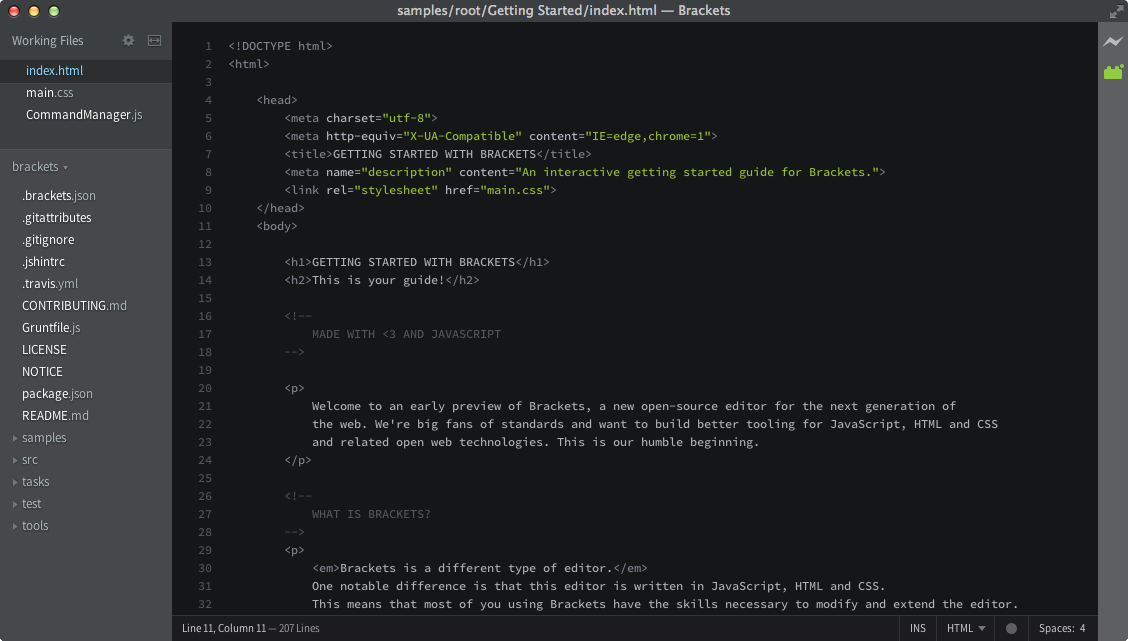This screenshot has width=1128, height=641.
Task: Click the link rel stylesheet main.css line
Action: (420, 190)
